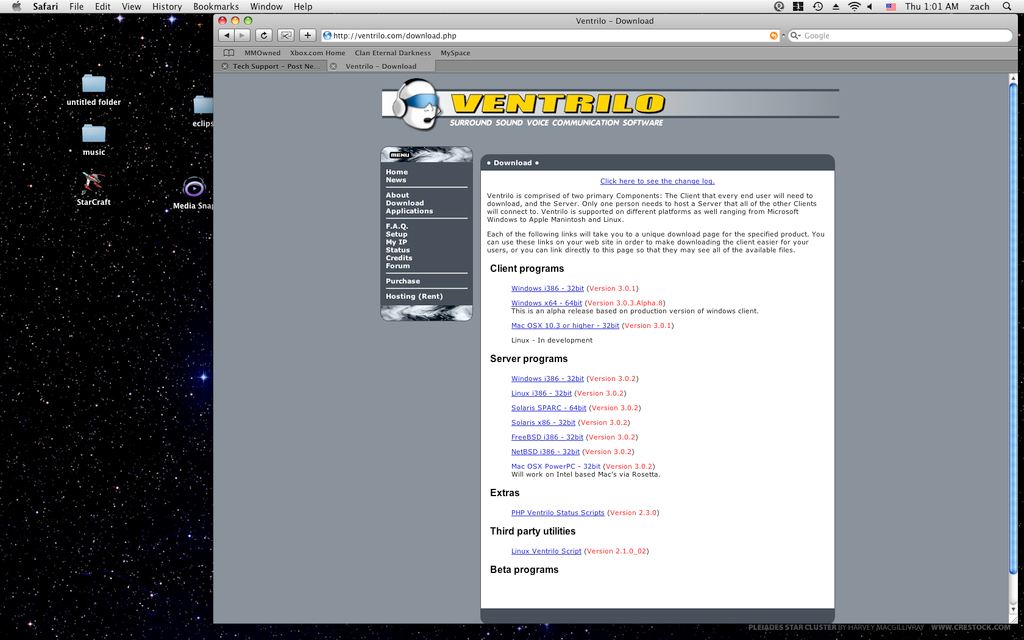The height and width of the screenshot is (640, 1024).
Task: Click the change log link
Action: coord(657,181)
